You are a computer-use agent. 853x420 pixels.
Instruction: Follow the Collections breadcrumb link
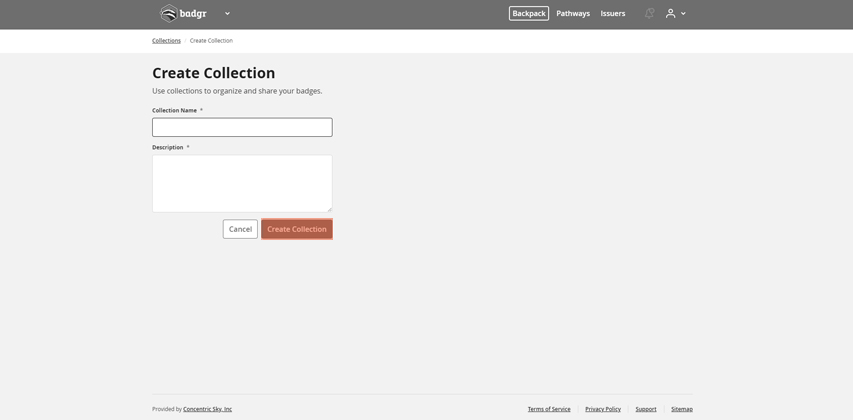[166, 41]
